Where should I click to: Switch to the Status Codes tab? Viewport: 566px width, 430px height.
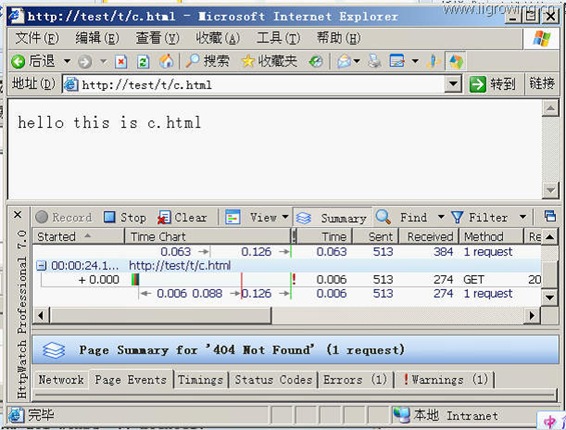(x=273, y=379)
